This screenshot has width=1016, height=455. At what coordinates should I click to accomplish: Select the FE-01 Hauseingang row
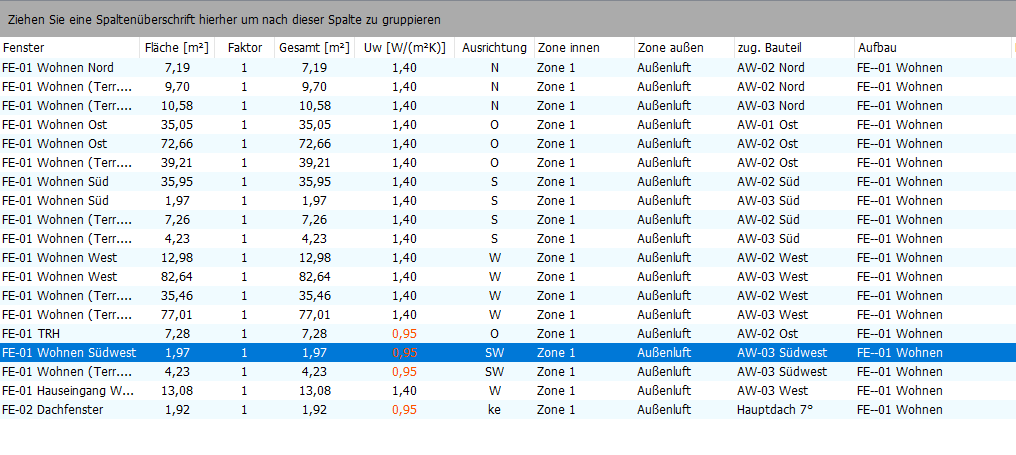coord(68,391)
